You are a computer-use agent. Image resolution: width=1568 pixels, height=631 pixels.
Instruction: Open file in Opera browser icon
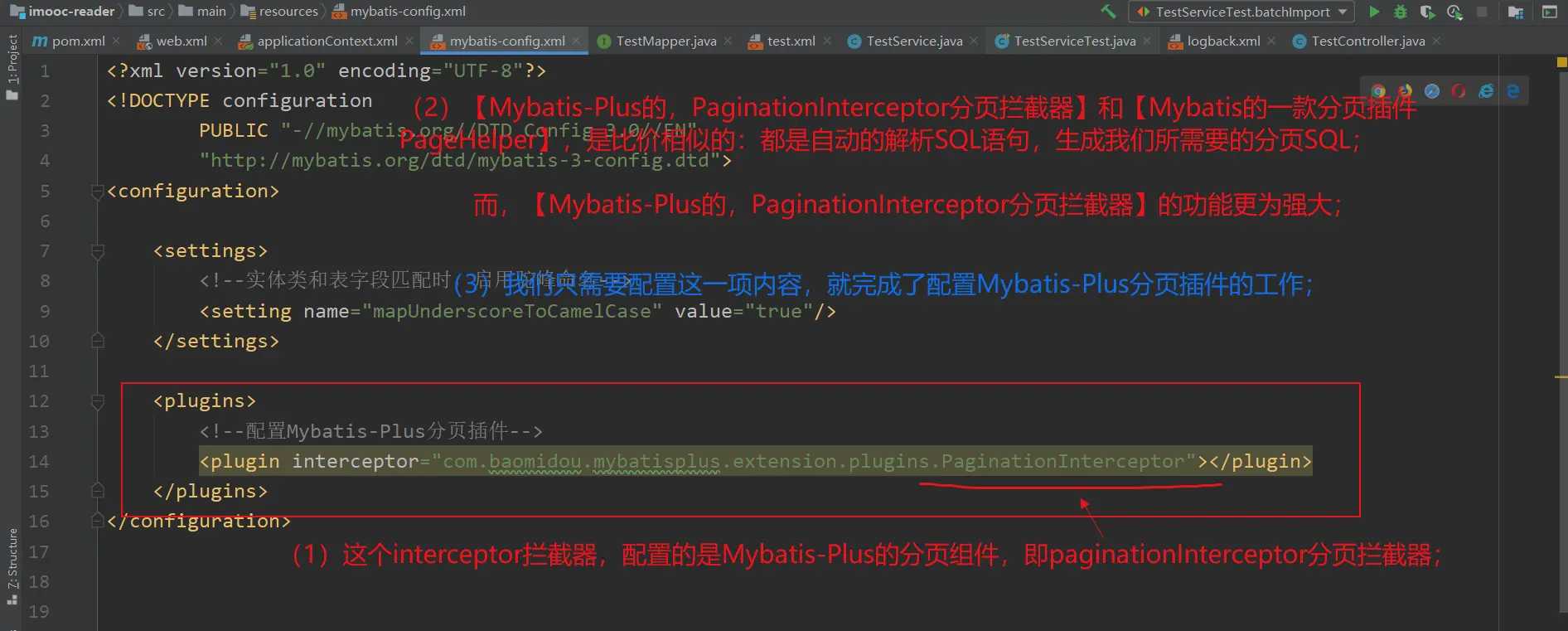point(1459,91)
